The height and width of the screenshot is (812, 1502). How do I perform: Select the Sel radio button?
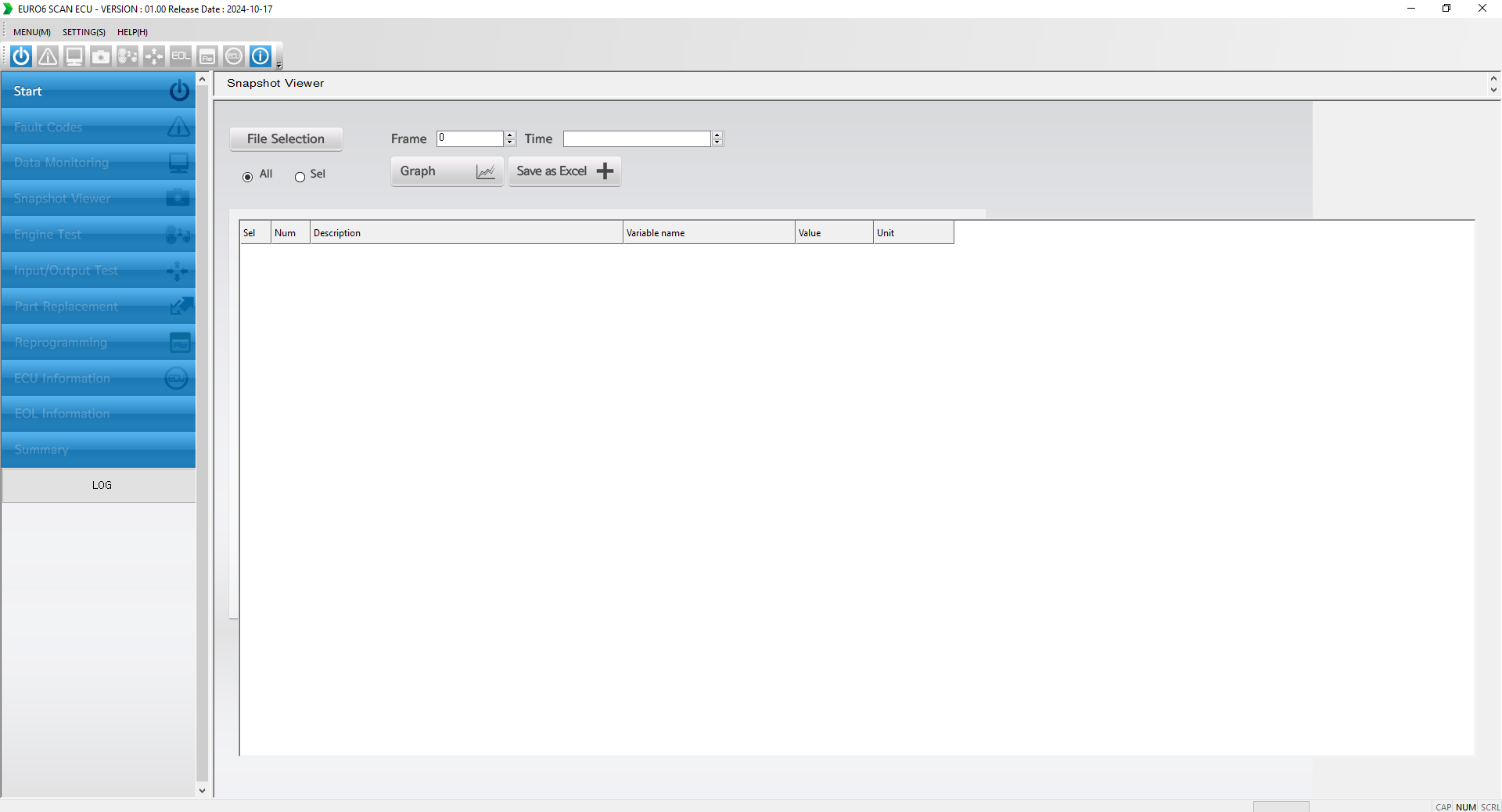(x=300, y=177)
